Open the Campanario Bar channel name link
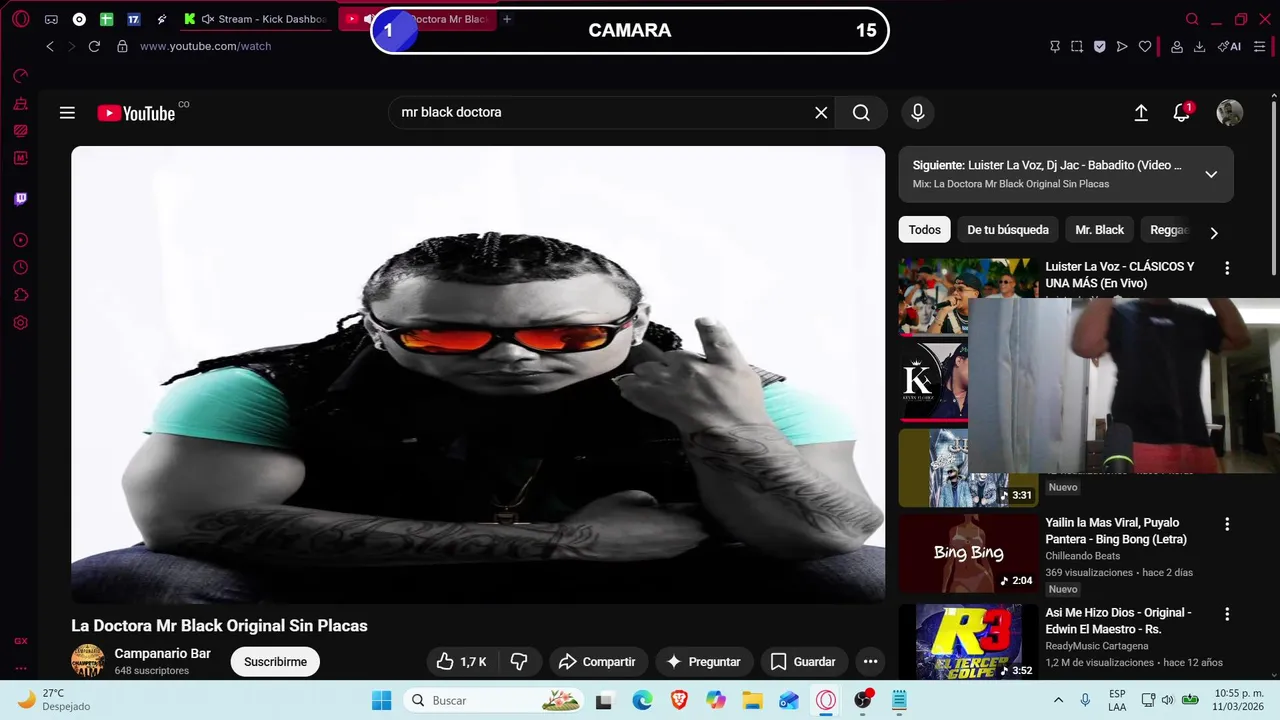Image resolution: width=1280 pixels, height=720 pixels. [x=162, y=654]
